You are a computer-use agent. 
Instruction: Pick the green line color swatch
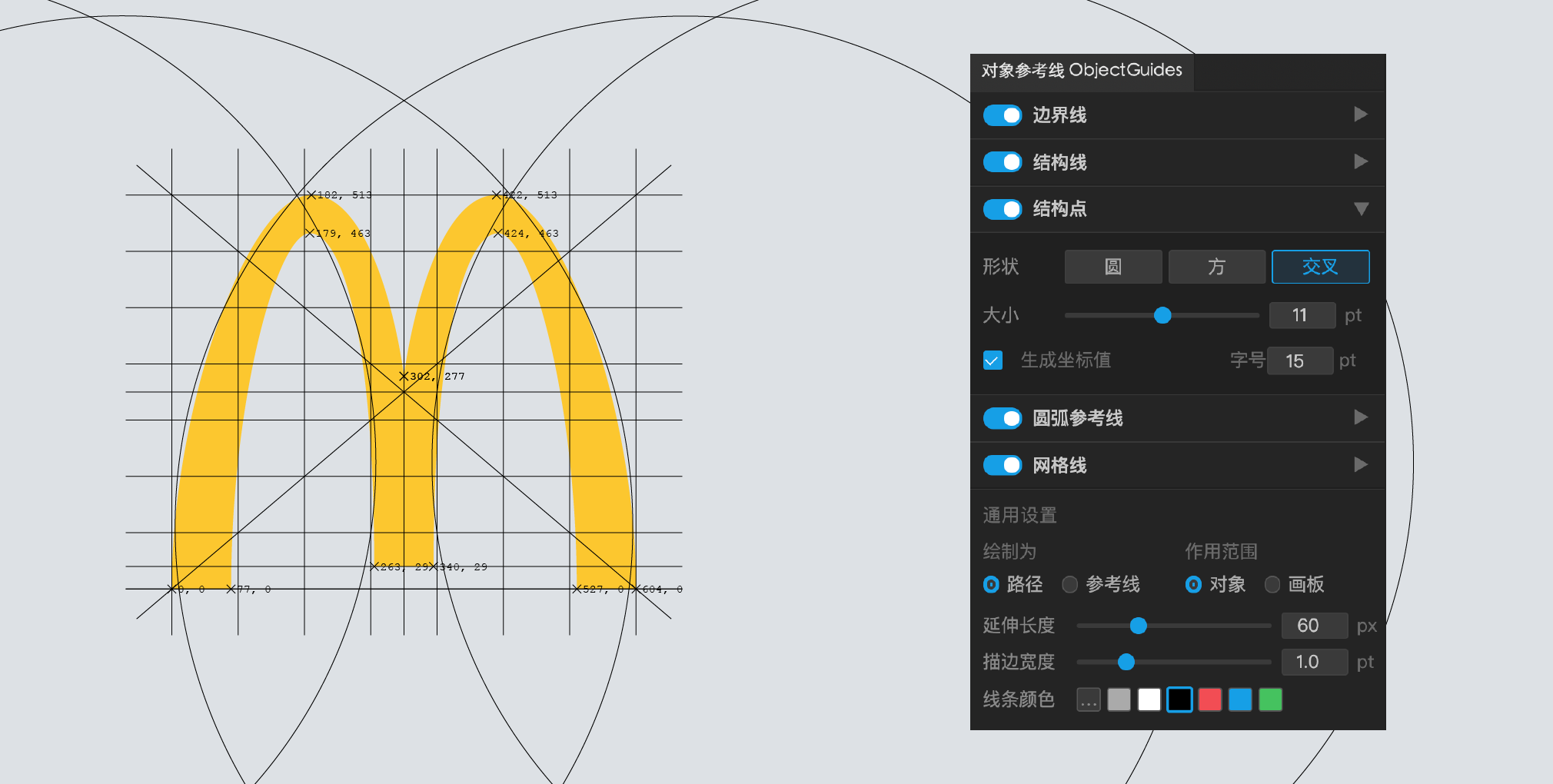pos(1271,700)
